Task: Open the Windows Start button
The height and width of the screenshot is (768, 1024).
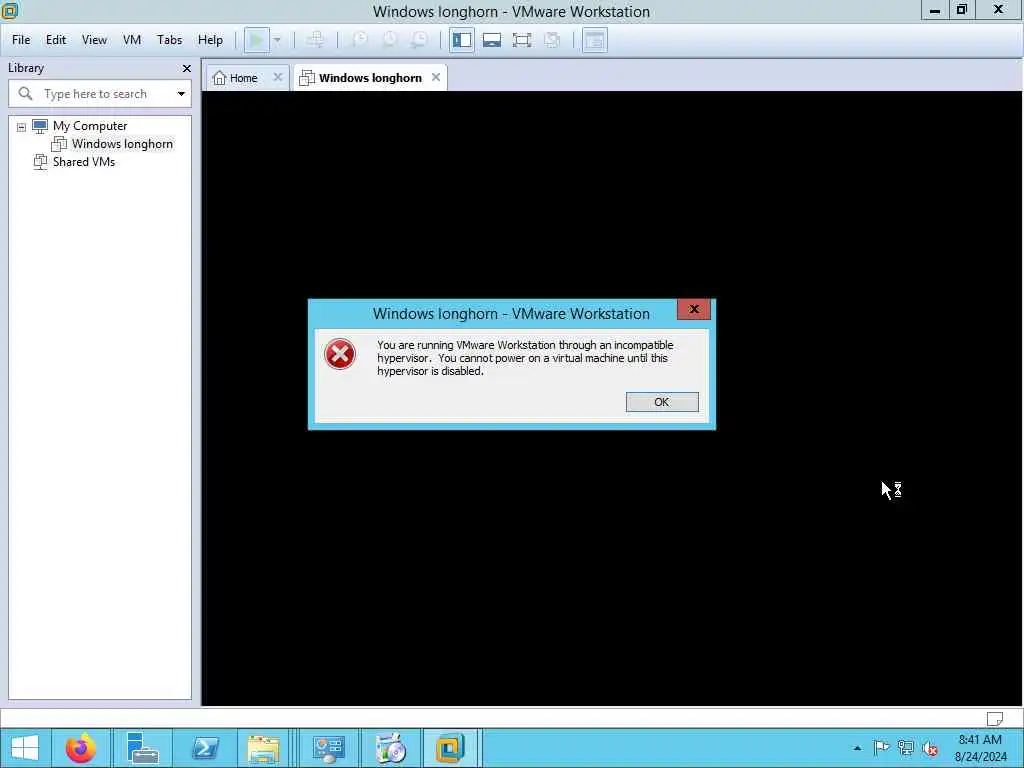Action: click(x=25, y=748)
